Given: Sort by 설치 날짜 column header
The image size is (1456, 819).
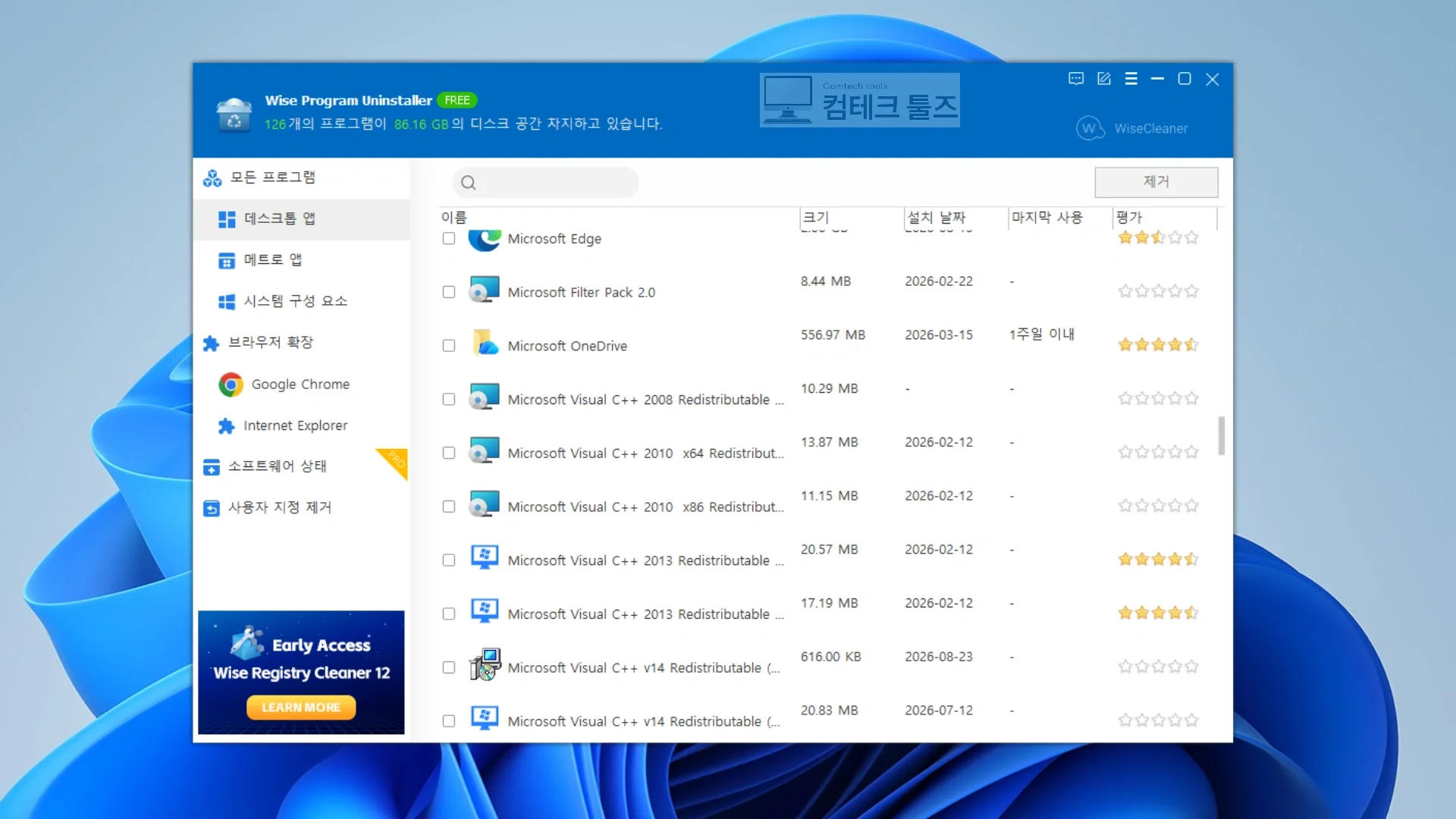Looking at the screenshot, I should (x=955, y=218).
